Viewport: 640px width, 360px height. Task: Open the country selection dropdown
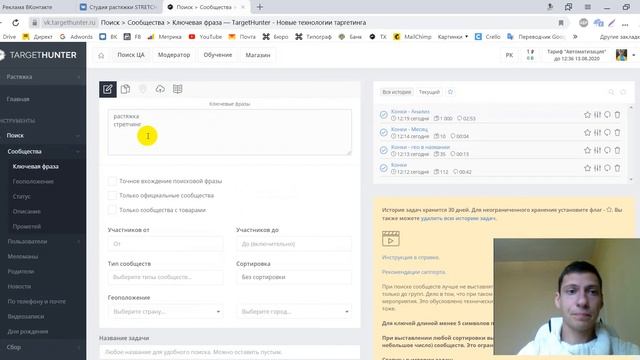click(165, 311)
